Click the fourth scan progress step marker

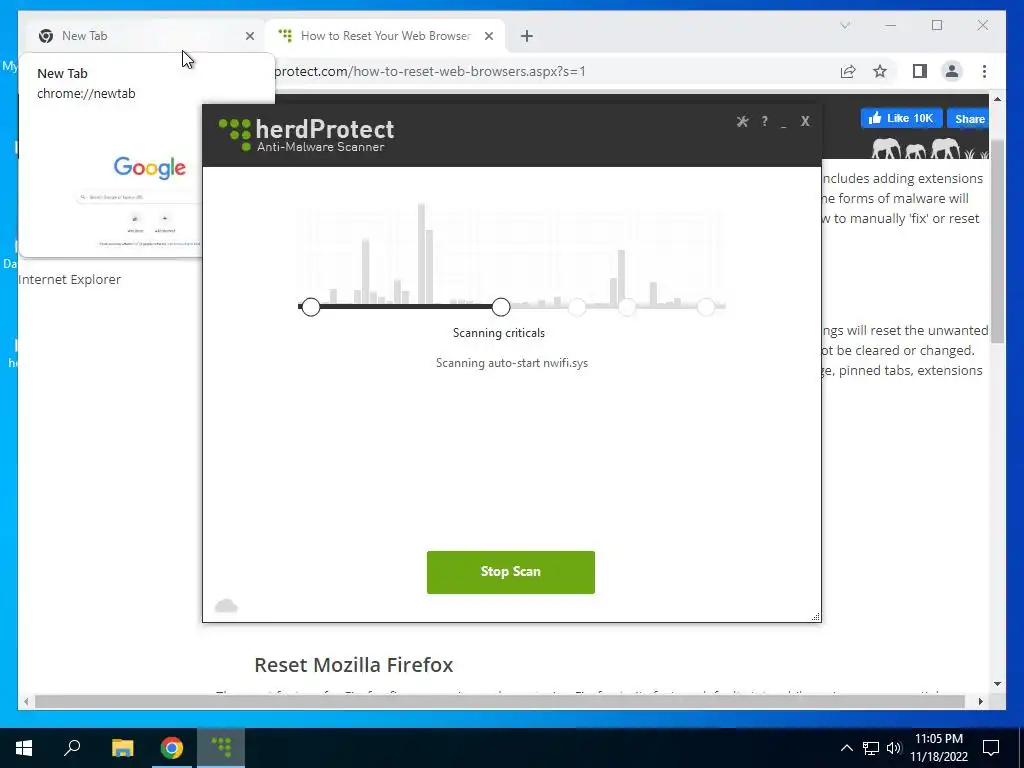point(627,306)
